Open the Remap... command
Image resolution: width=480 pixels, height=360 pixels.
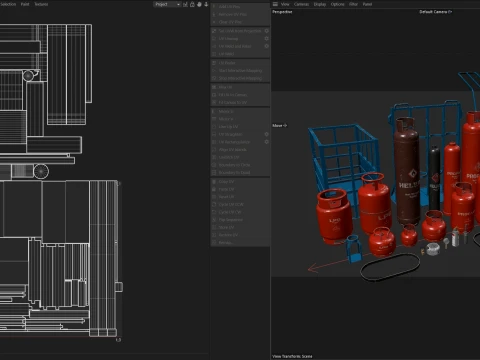(240, 243)
